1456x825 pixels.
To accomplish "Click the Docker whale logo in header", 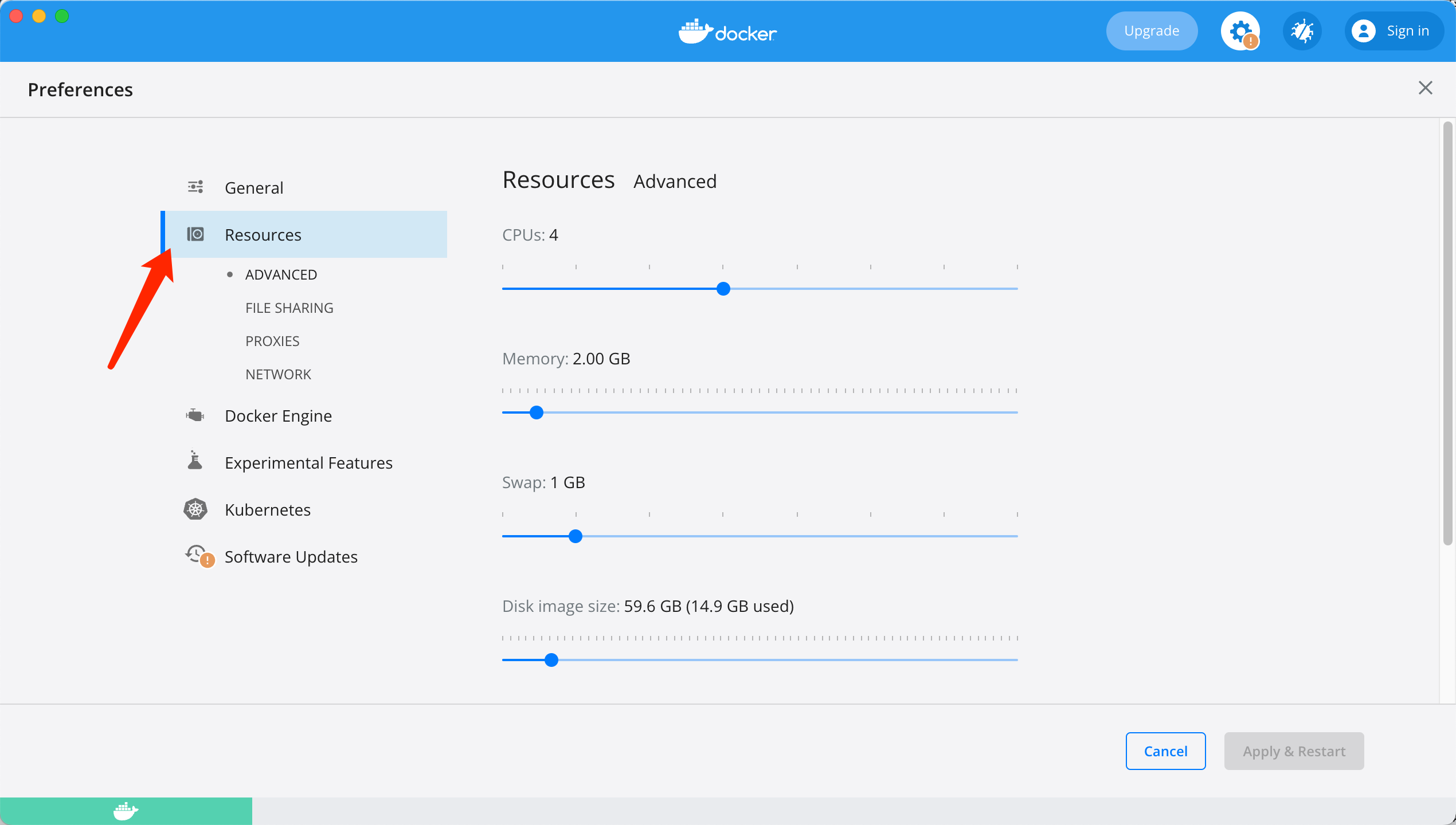I will point(727,31).
